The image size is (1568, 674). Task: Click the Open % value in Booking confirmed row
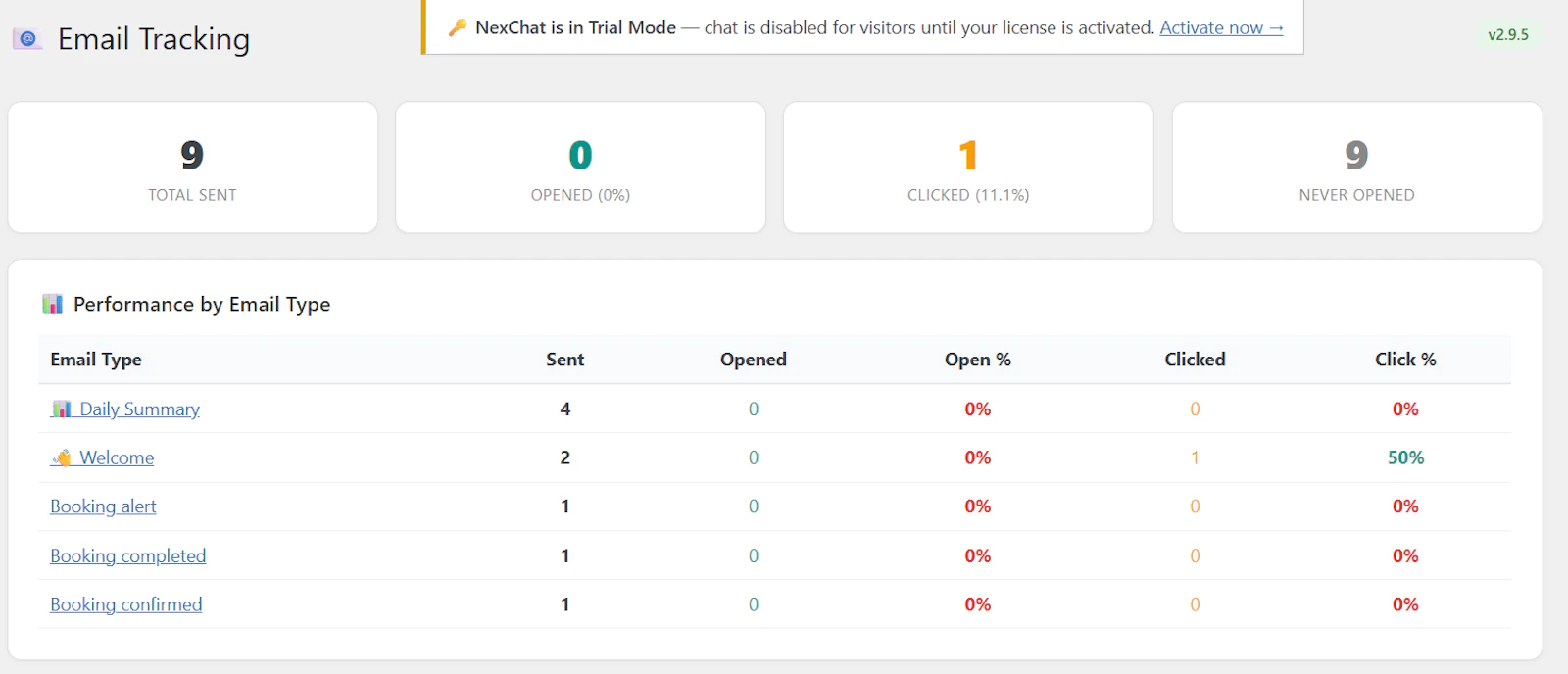978,604
